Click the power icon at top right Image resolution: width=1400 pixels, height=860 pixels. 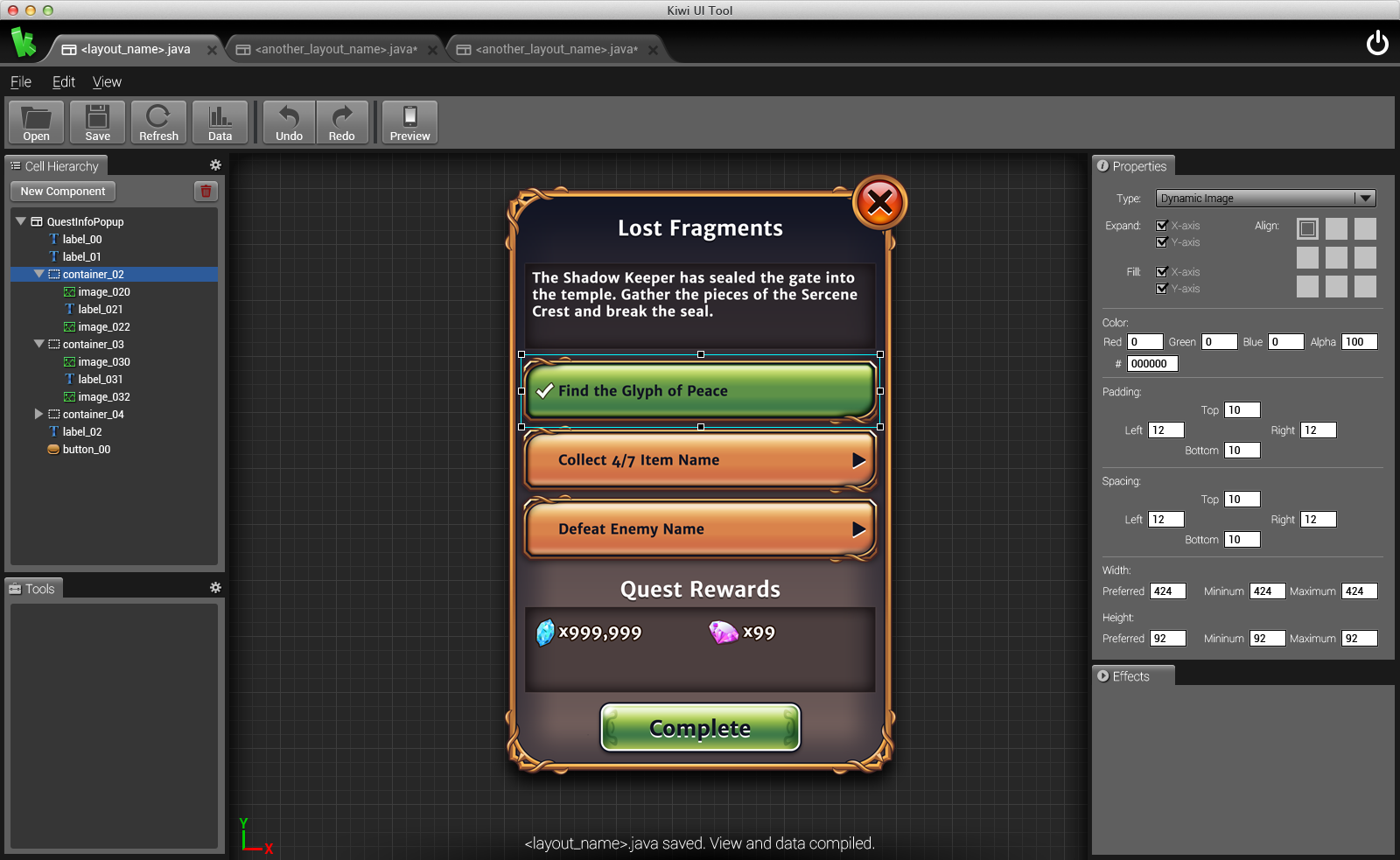click(x=1377, y=43)
